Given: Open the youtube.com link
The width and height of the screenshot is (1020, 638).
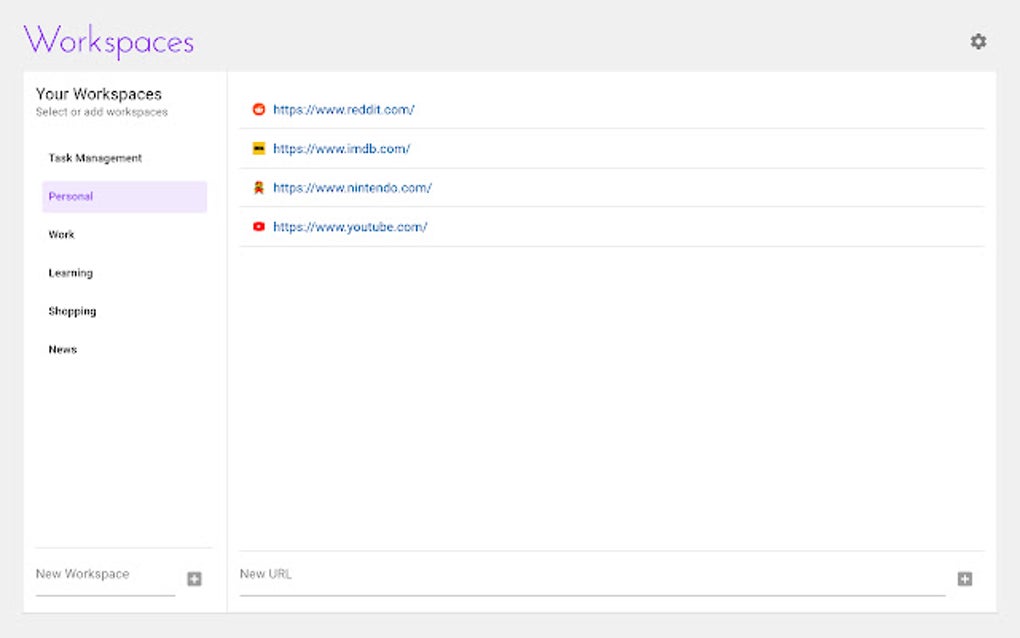Looking at the screenshot, I should [x=350, y=226].
